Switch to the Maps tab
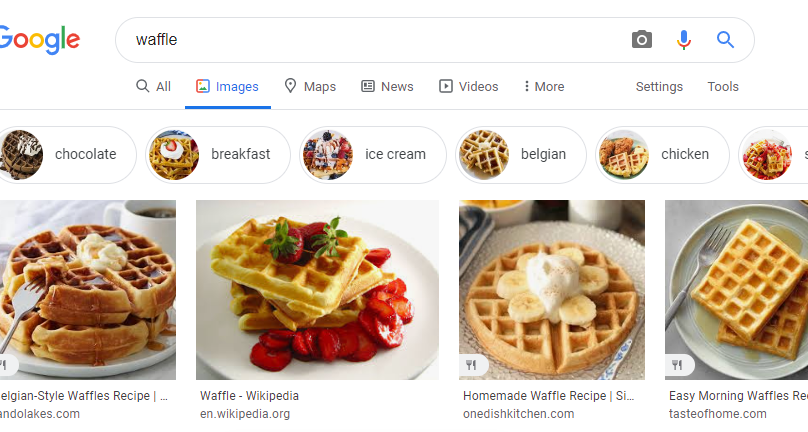The image size is (808, 432). [x=310, y=87]
